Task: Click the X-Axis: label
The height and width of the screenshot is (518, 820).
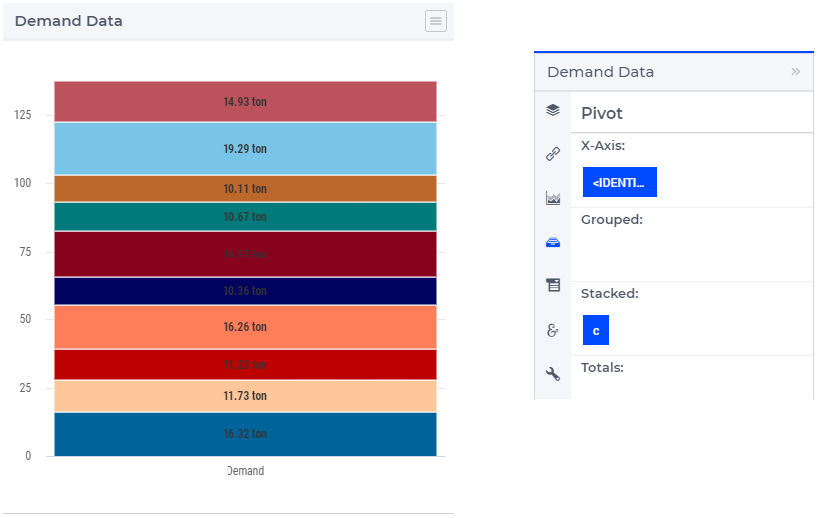Action: [603, 145]
